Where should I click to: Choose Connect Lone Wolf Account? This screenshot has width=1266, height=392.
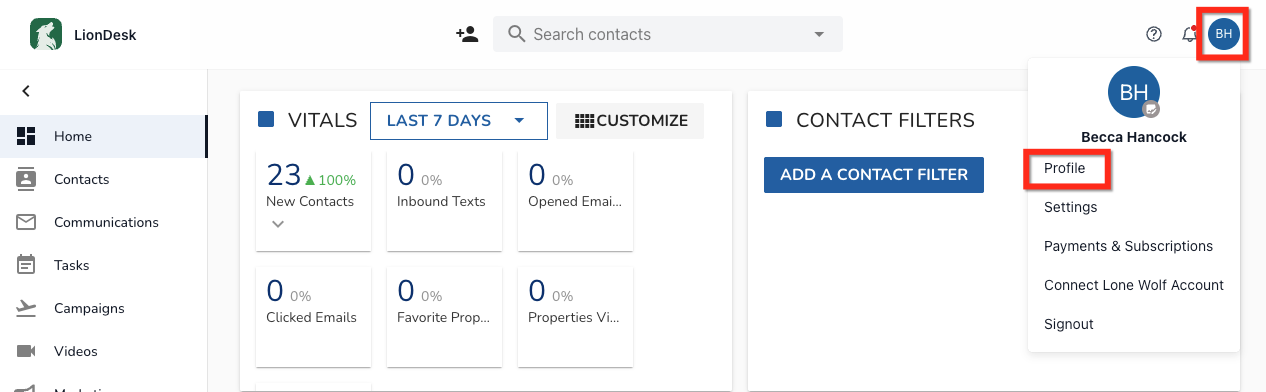click(1134, 285)
